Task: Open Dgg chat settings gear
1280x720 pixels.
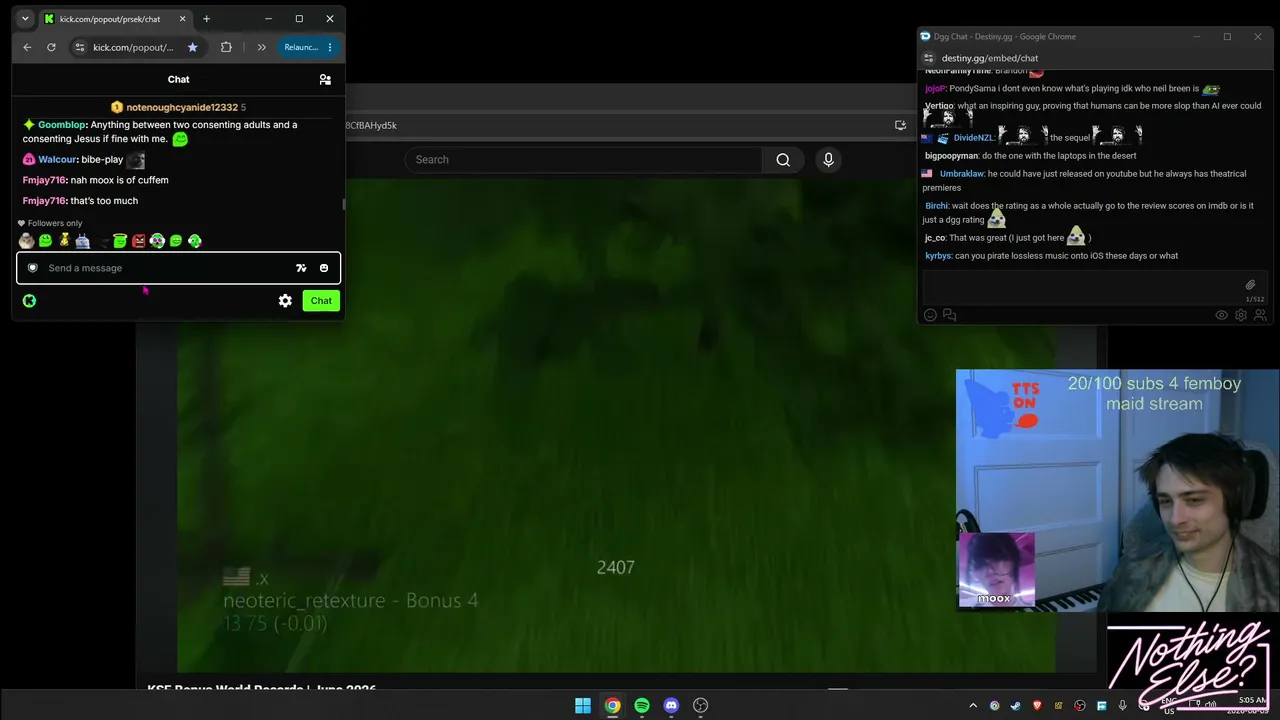Action: pyautogui.click(x=1241, y=315)
